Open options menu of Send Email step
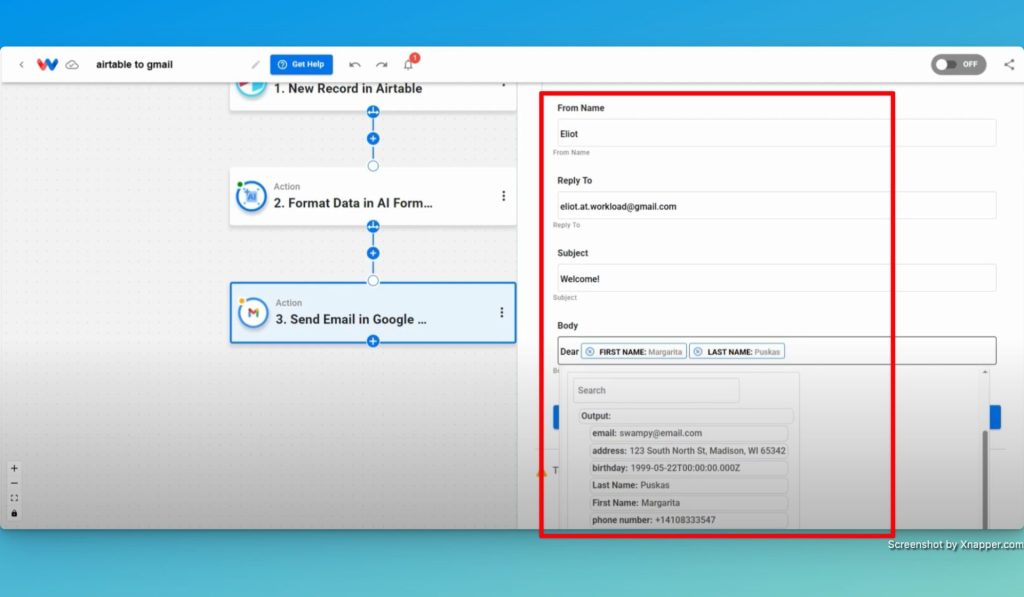This screenshot has width=1024, height=597. (x=502, y=312)
